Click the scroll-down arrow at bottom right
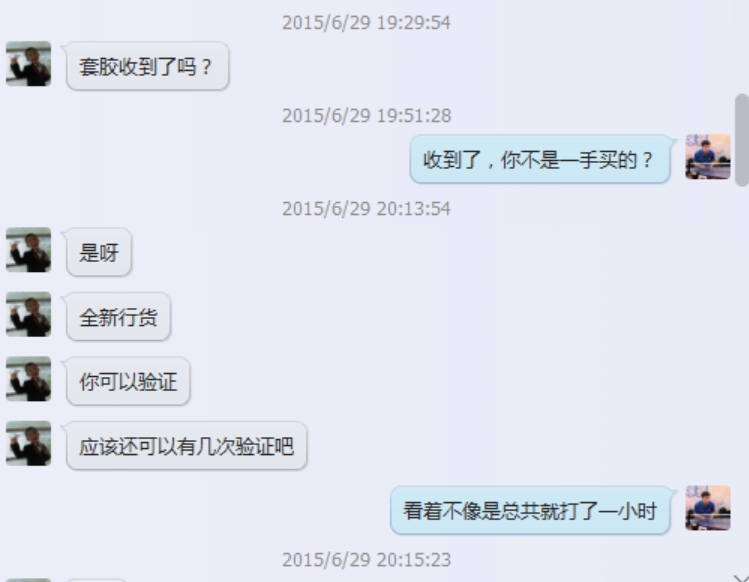Screen dimensions: 749x582 click(x=741, y=578)
